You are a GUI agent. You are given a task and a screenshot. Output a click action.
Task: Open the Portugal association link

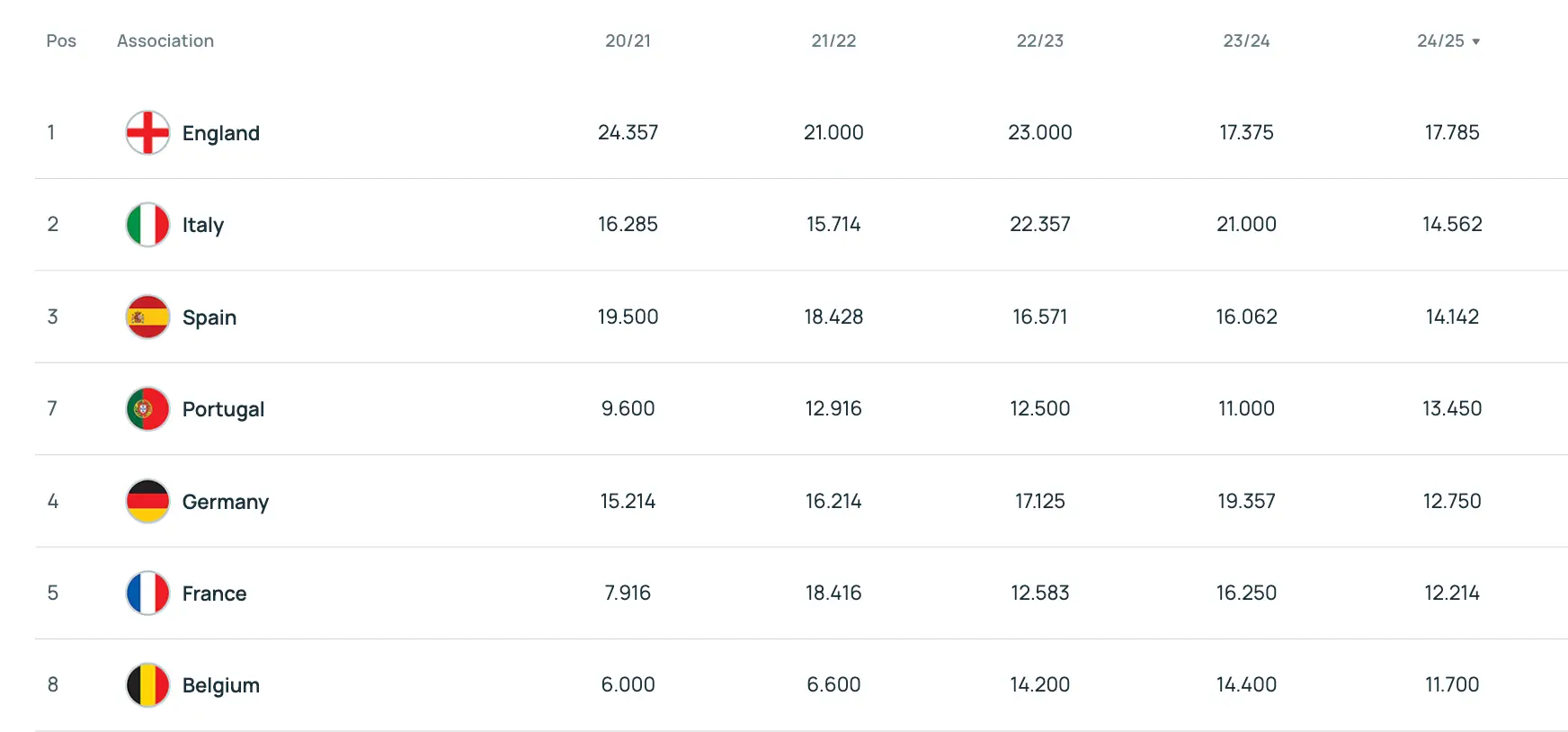click(223, 409)
